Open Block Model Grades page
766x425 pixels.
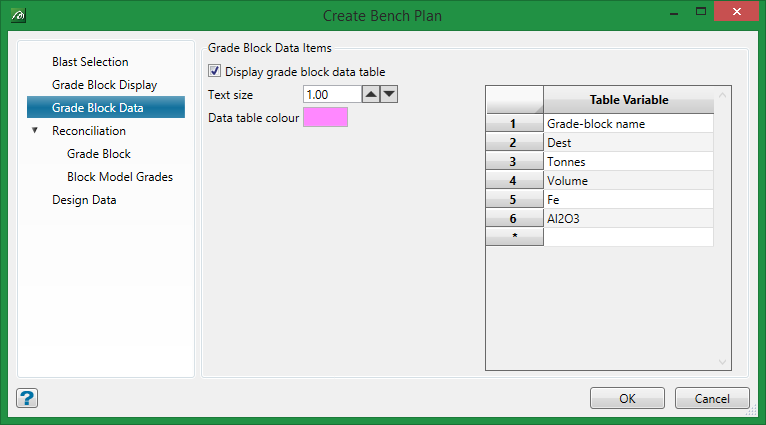tap(120, 177)
